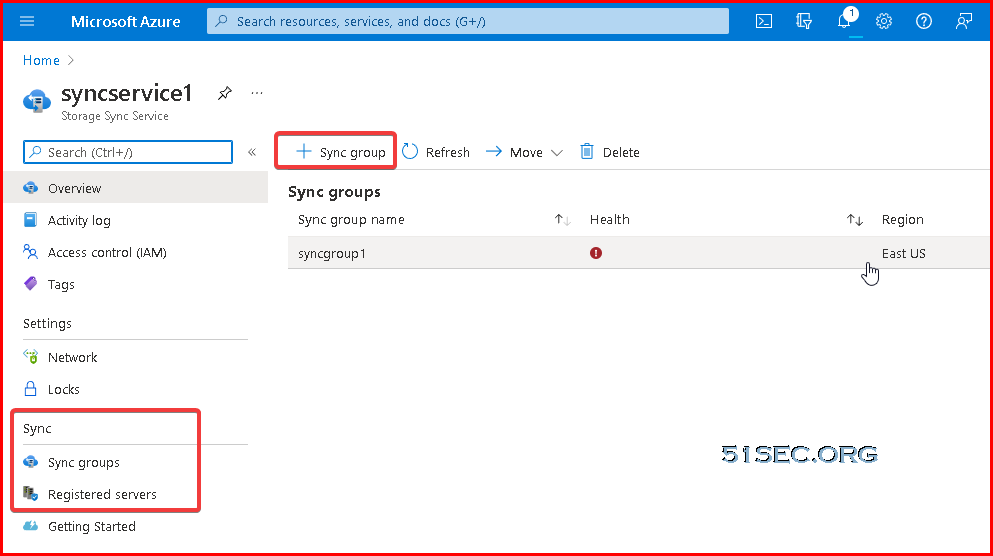993x556 pixels.
Task: Click the Getting Started icon
Action: (x=30, y=526)
